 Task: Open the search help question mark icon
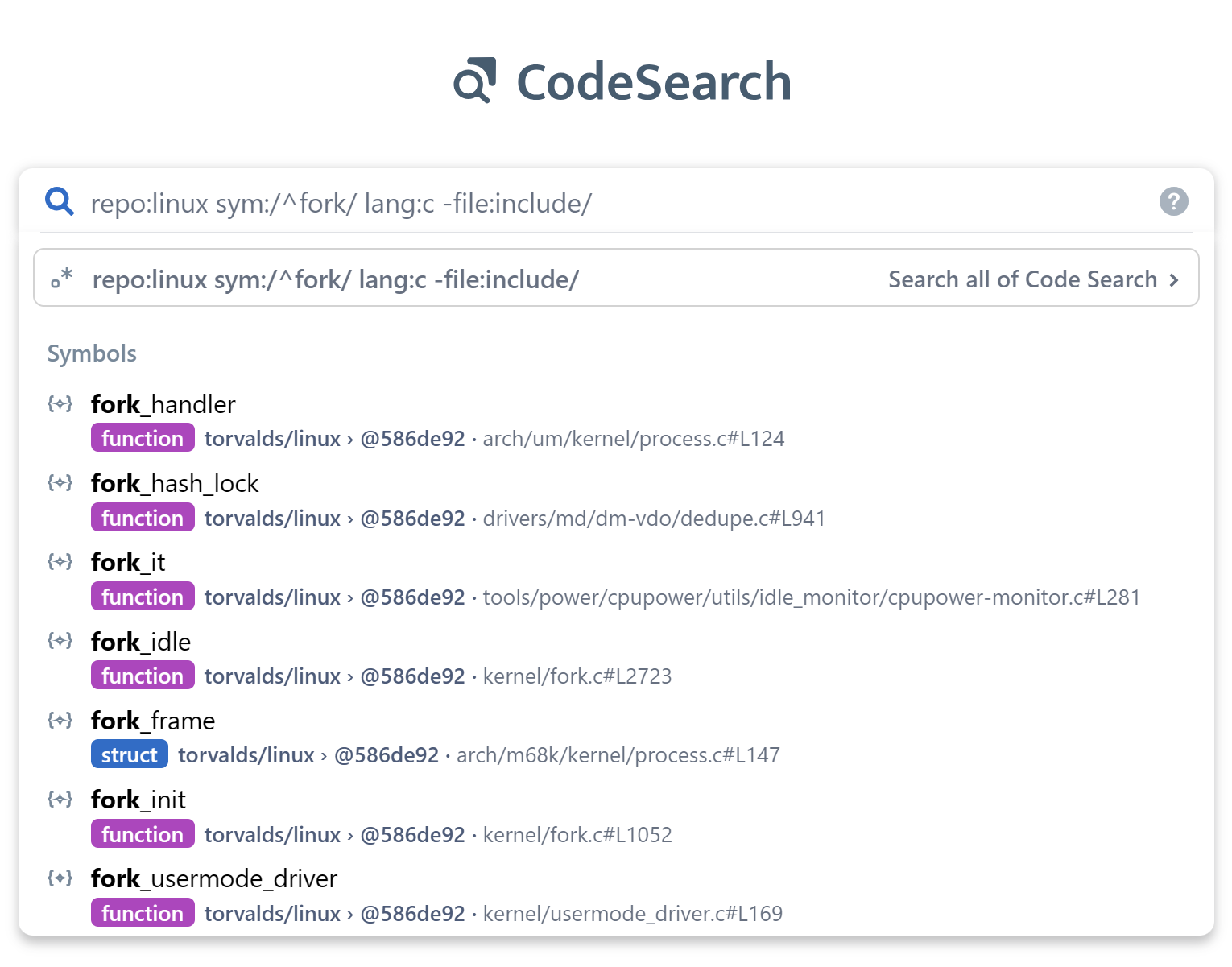1173,201
